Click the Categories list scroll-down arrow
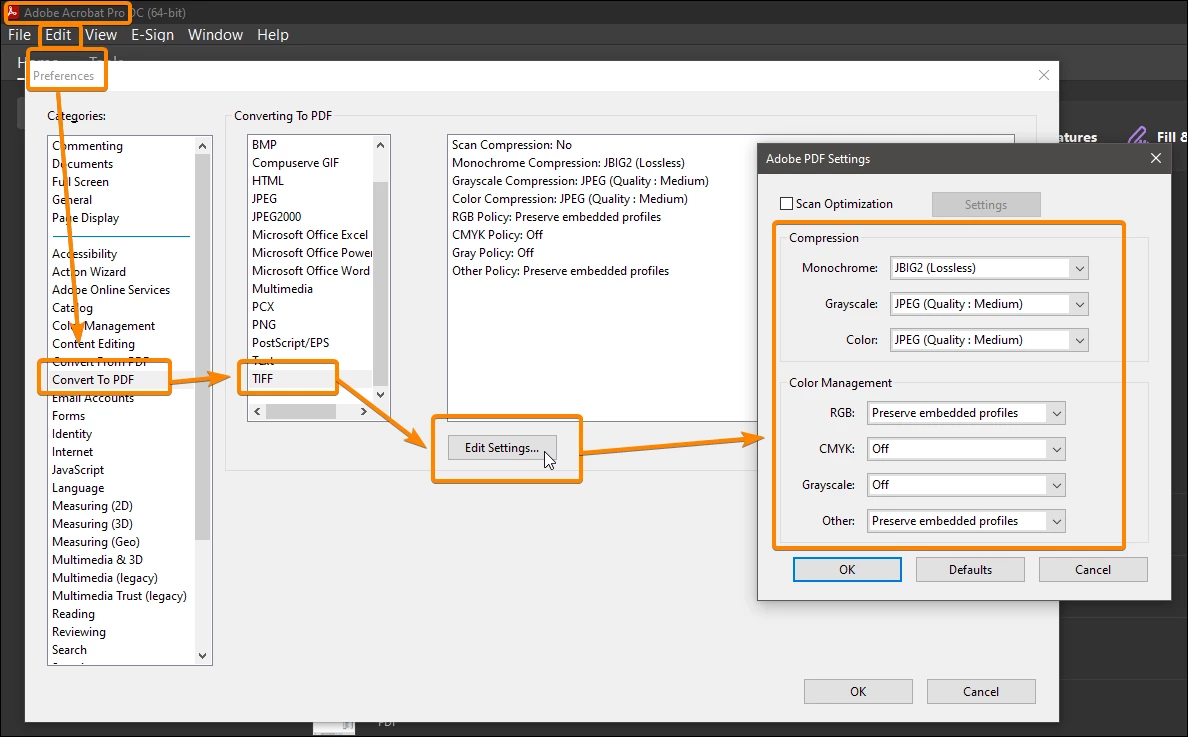Screen dimensions: 1188x737 point(202,656)
